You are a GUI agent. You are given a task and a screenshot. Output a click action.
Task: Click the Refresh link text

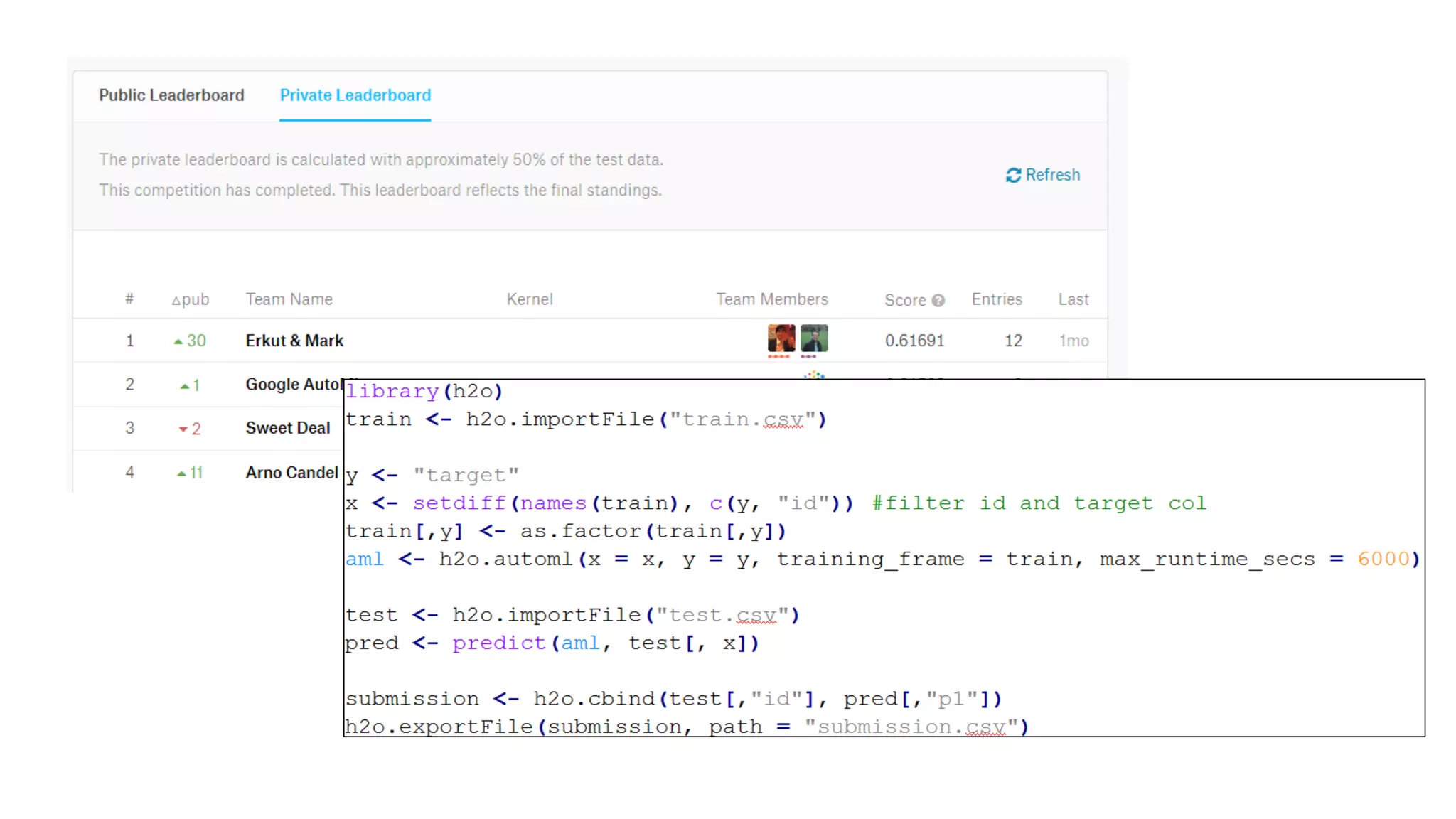tap(1052, 175)
